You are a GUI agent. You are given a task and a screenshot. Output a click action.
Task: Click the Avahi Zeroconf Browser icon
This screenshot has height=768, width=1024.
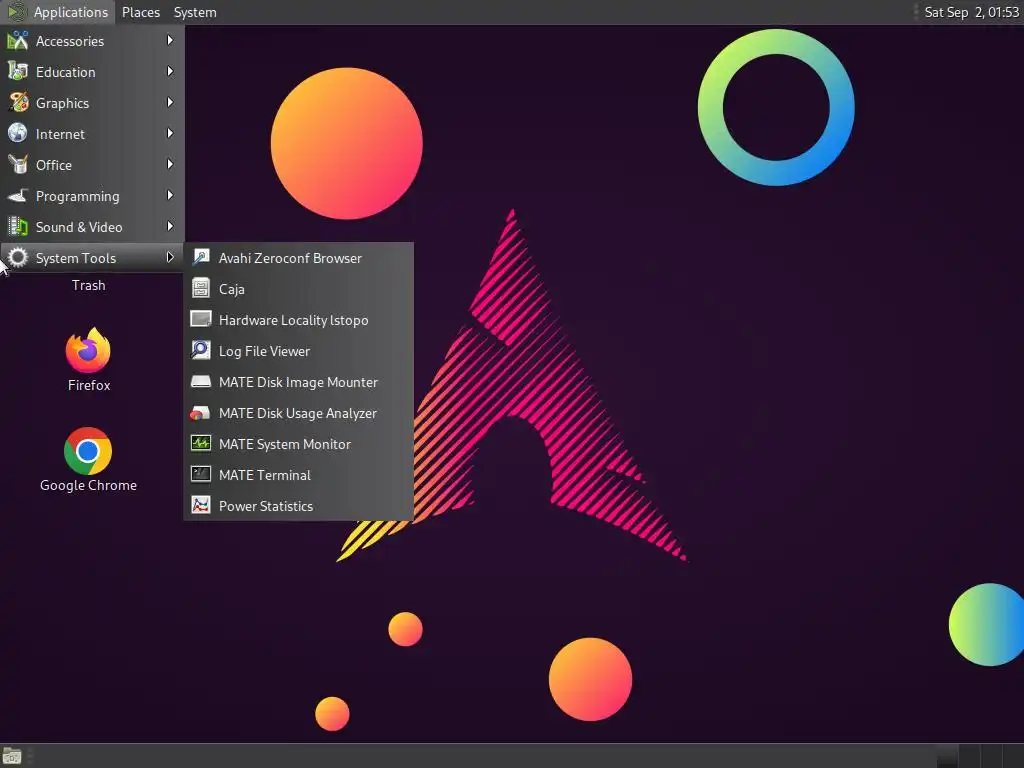click(200, 257)
